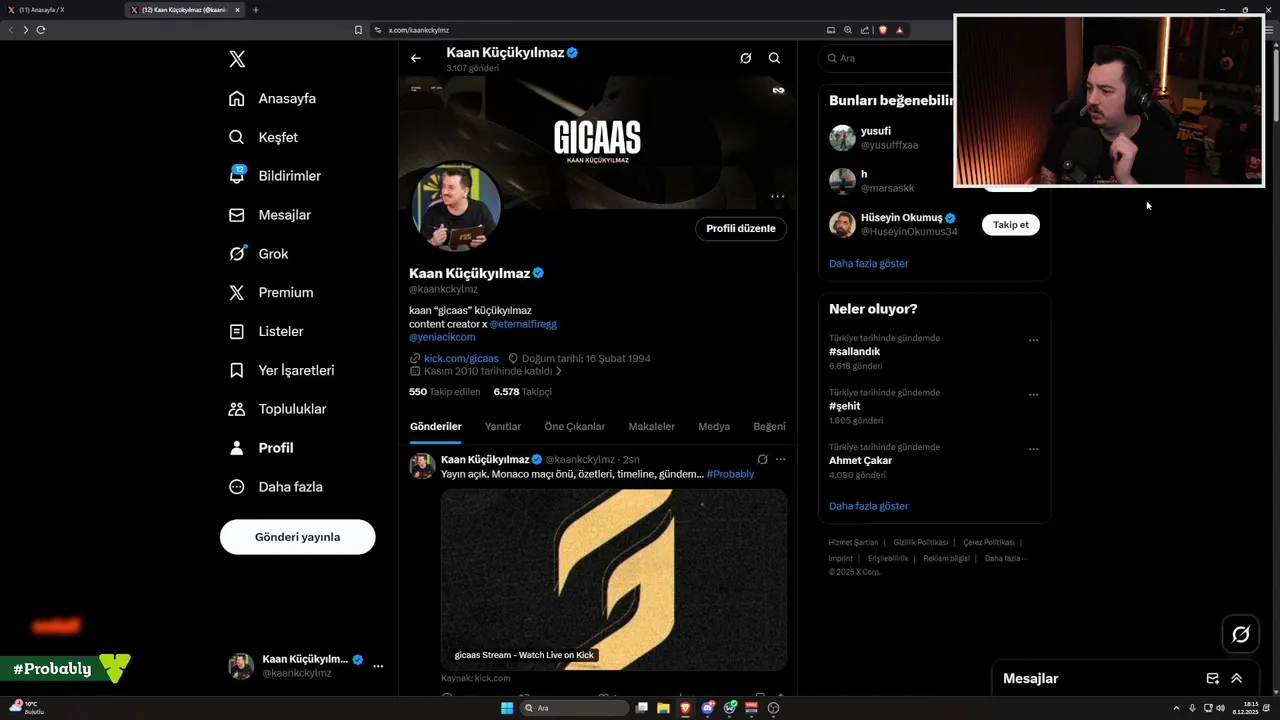Open the profile picture
Screen dimensions: 1280x720
coord(456,207)
